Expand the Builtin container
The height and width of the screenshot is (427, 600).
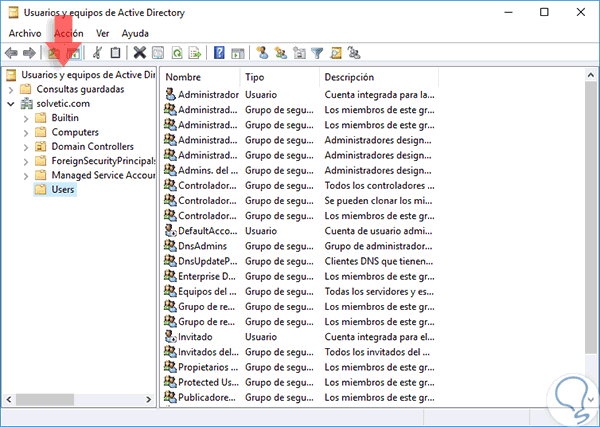pos(26,119)
